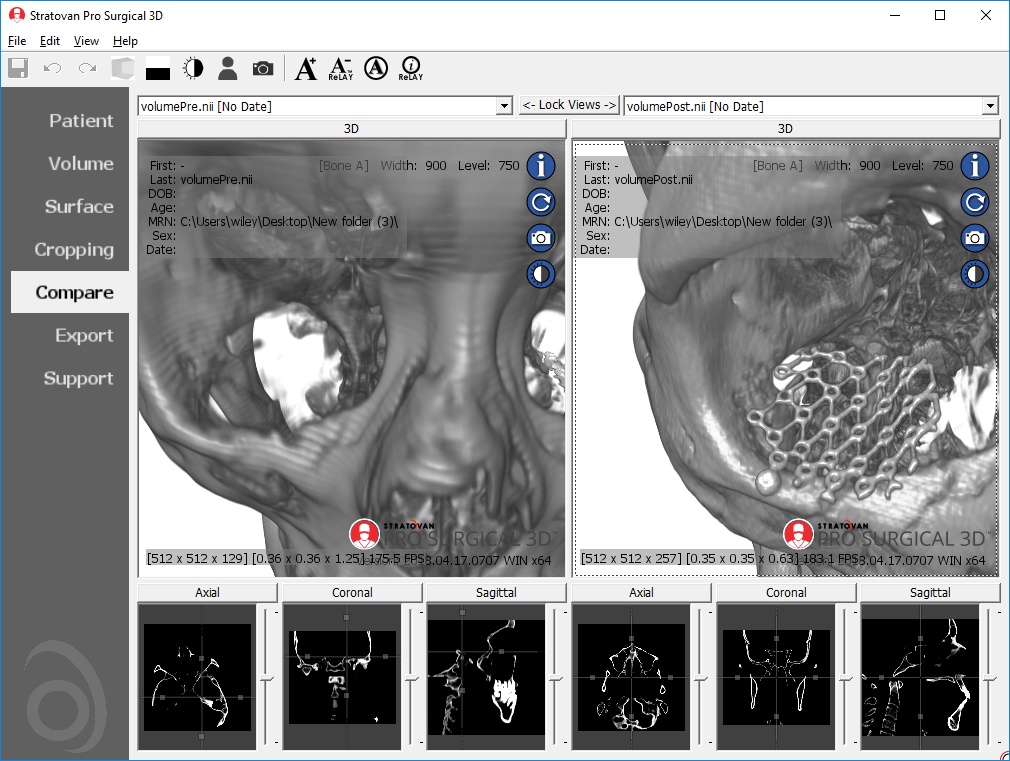Increase annotation font size with the A+ icon
This screenshot has width=1010, height=761.
tap(306, 68)
